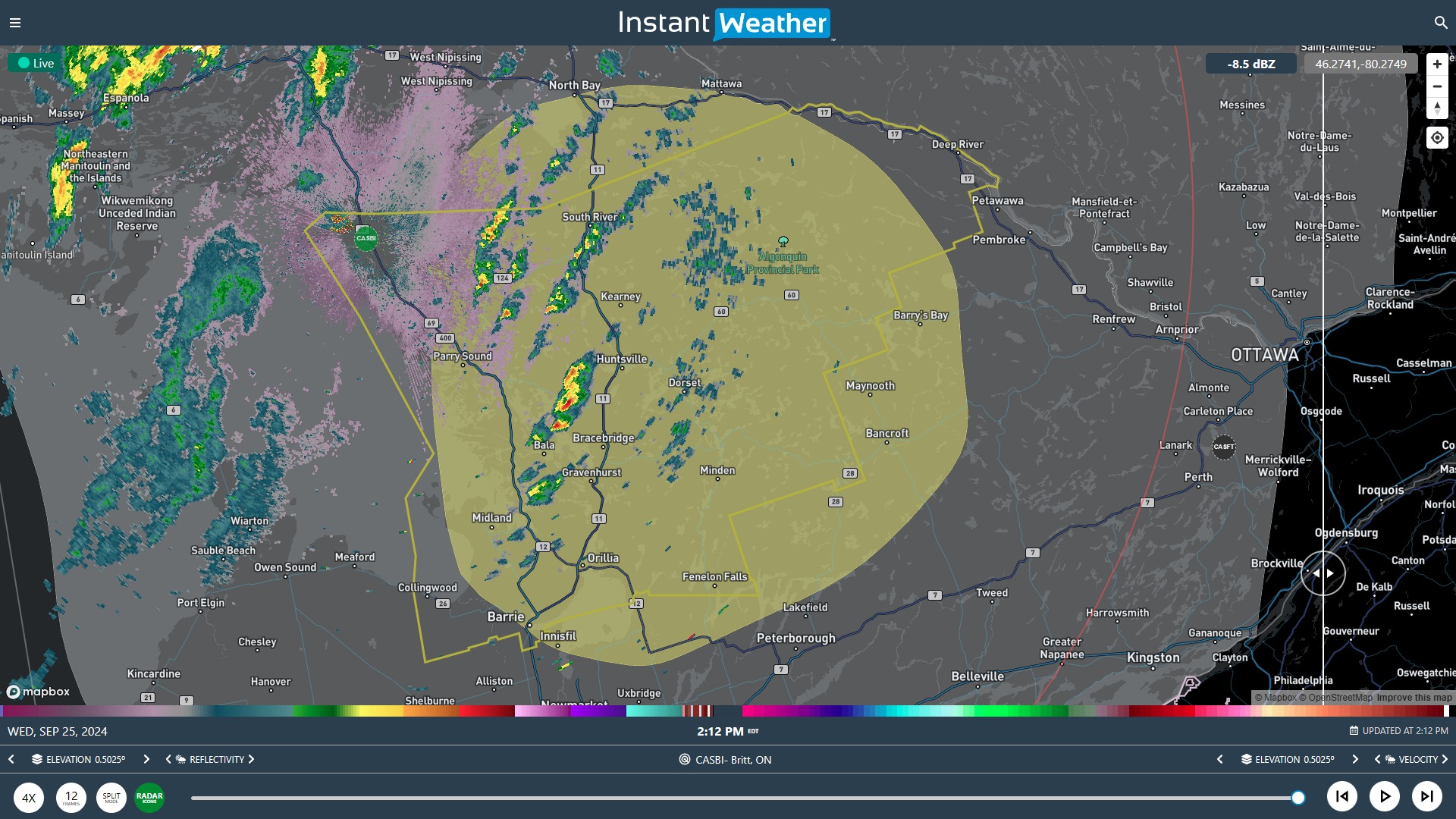This screenshot has width=1456, height=819.
Task: Click the -8.5 dBZ readout
Action: pyautogui.click(x=1251, y=64)
